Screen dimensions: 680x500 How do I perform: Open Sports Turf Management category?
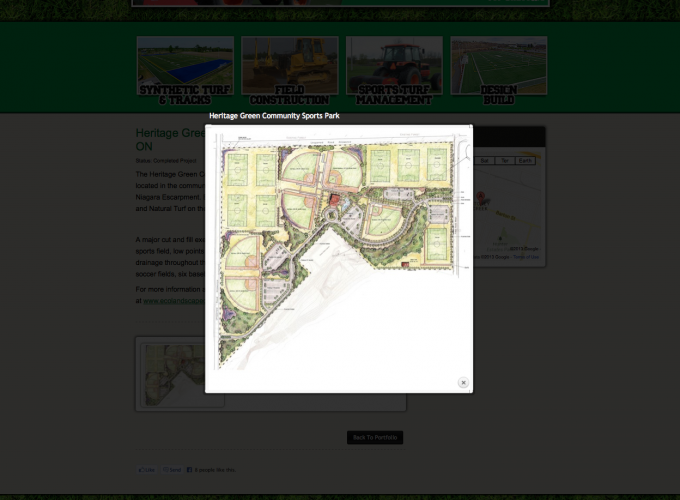(394, 71)
